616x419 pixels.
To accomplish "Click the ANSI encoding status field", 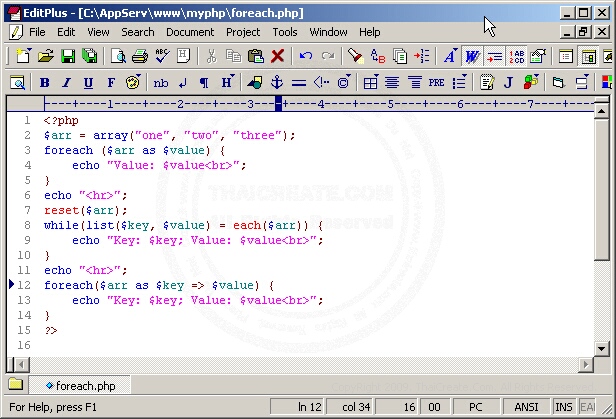I will tap(527, 407).
